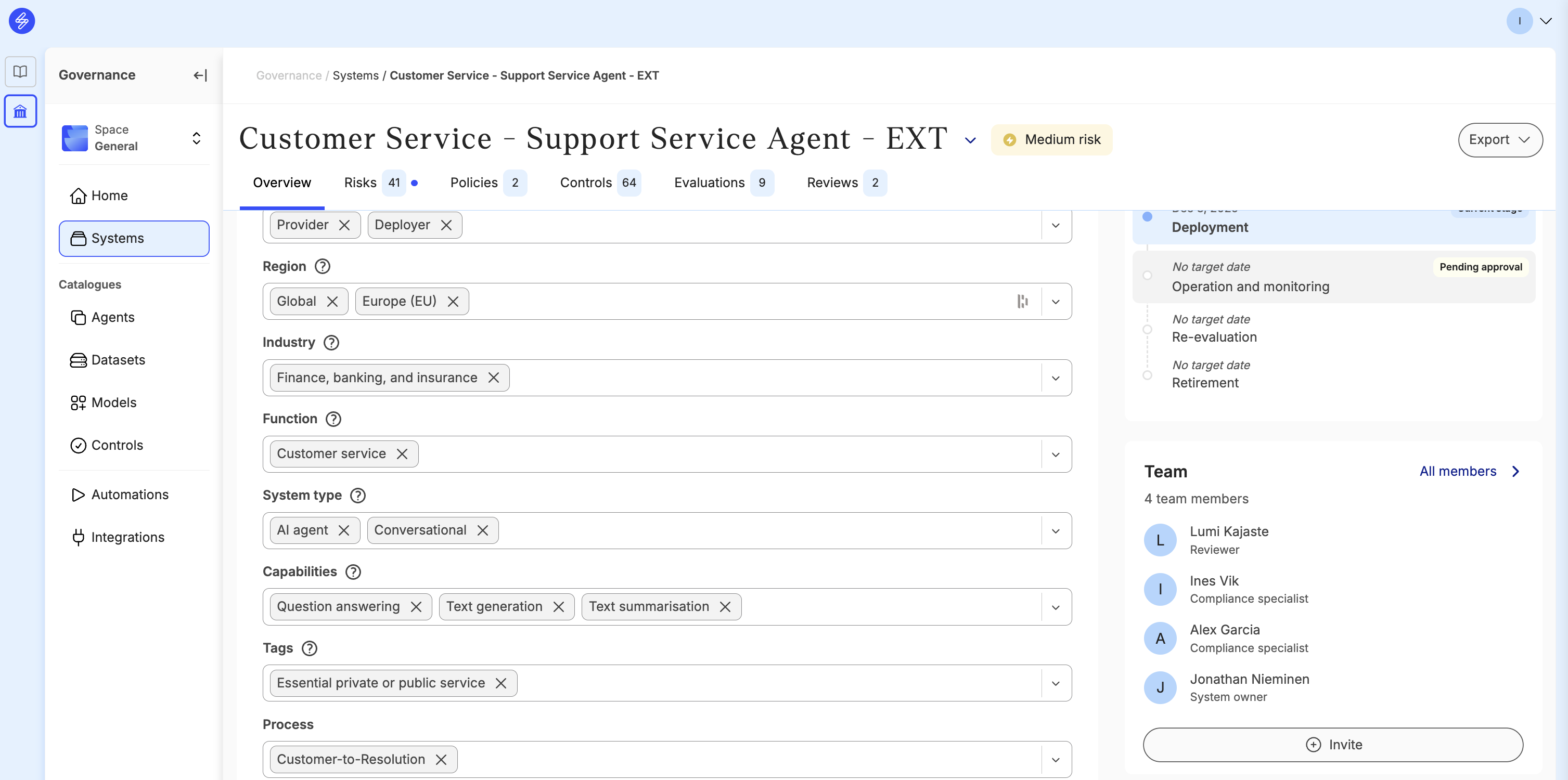Image resolution: width=1568 pixels, height=780 pixels.
Task: Open the Models catalogue
Action: pos(133,403)
